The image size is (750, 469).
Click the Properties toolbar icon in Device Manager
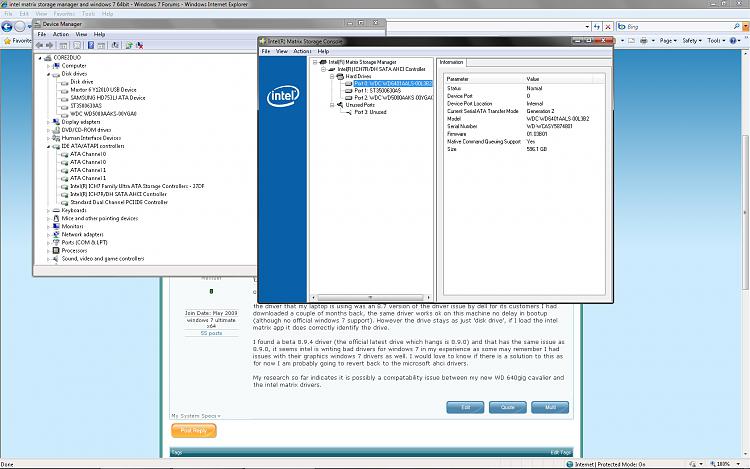coord(77,45)
